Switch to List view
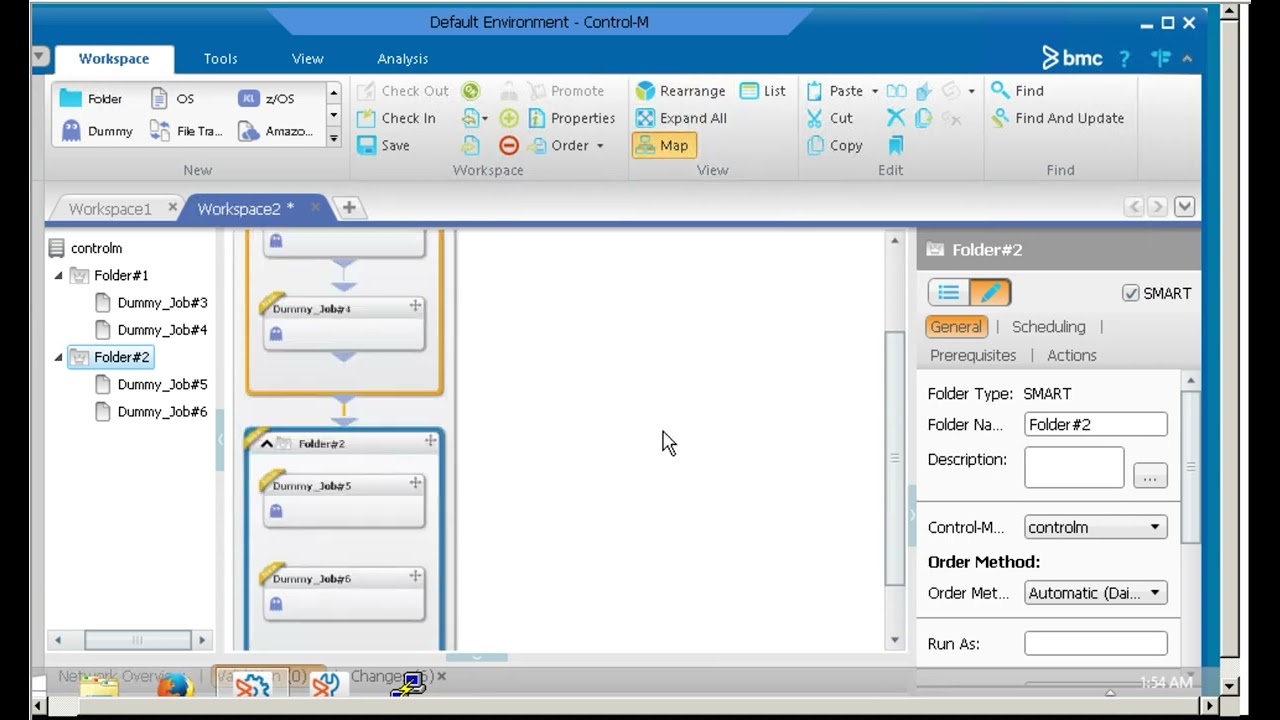Viewport: 1280px width, 720px height. tap(763, 91)
